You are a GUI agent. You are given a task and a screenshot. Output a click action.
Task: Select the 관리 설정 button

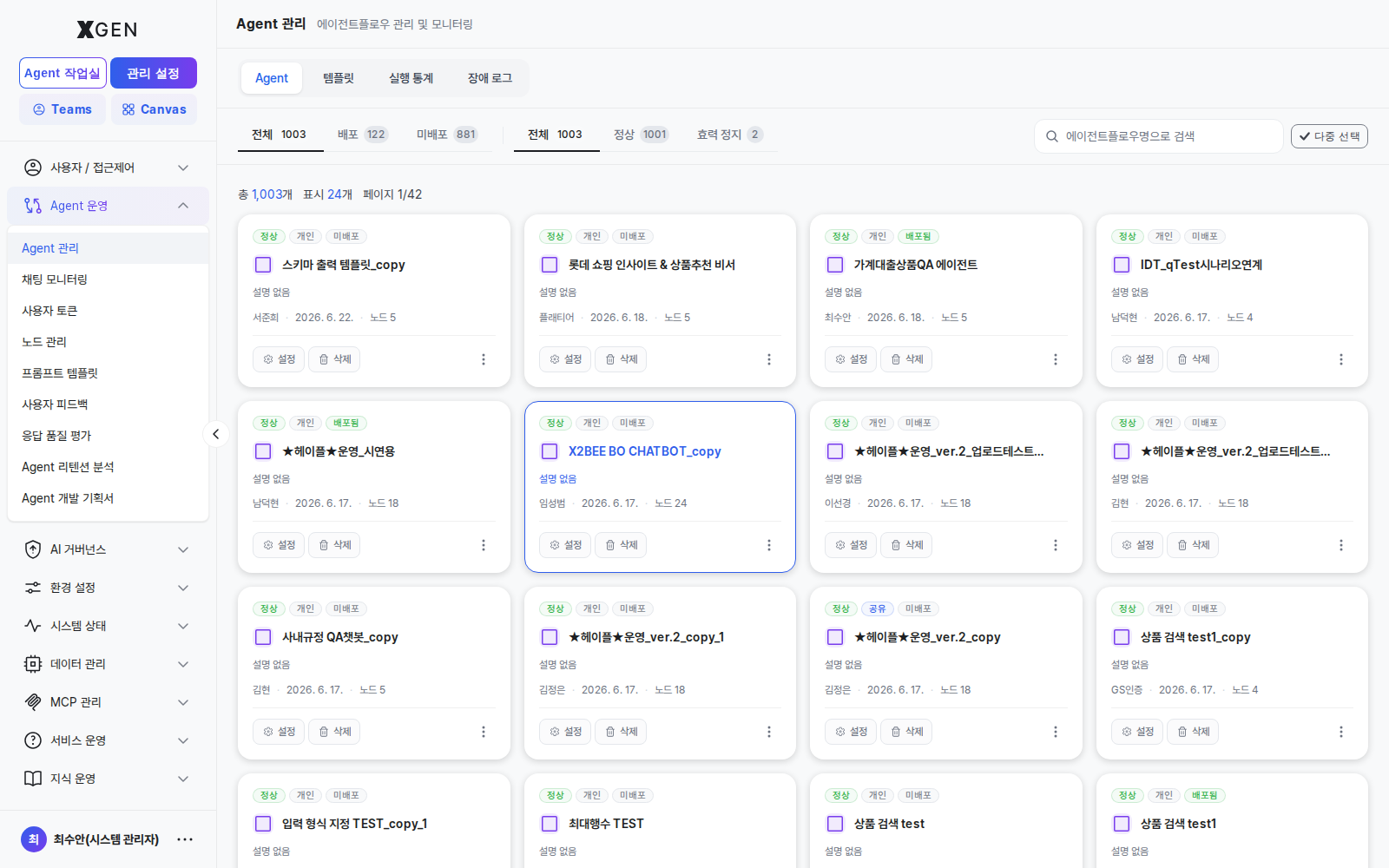tap(154, 73)
